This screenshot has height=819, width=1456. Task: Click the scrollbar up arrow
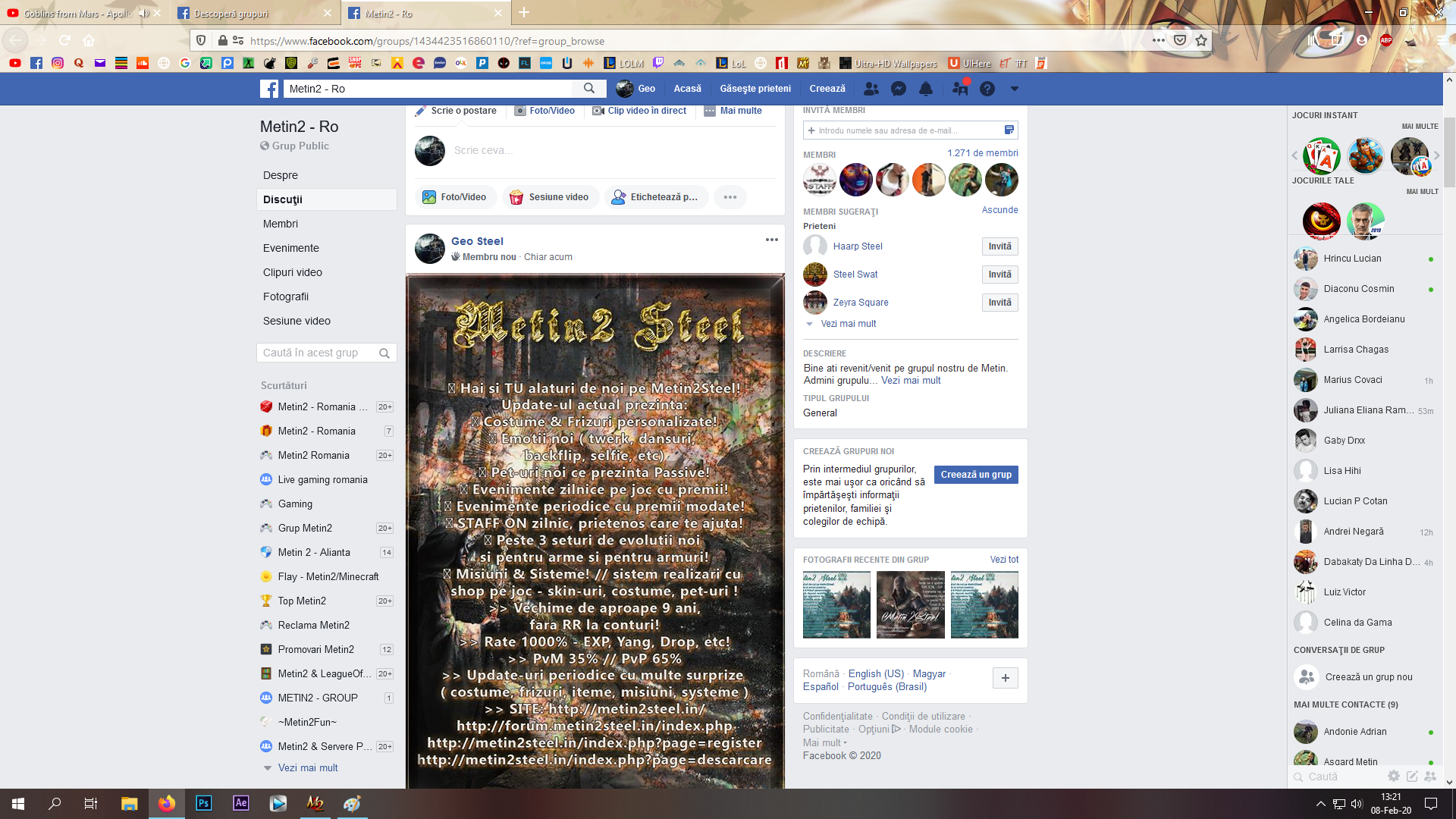point(1449,79)
